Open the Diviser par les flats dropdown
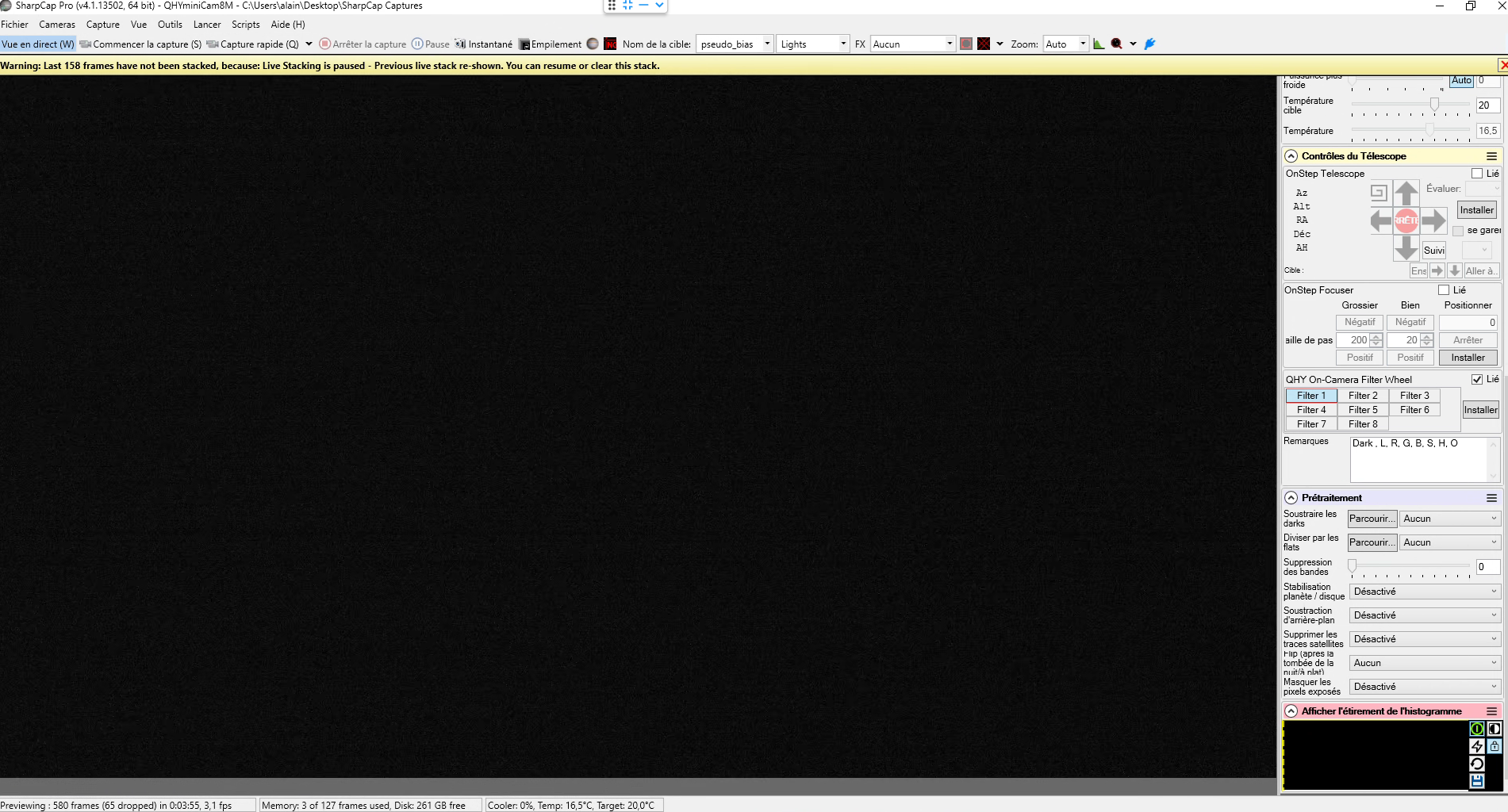This screenshot has width=1508, height=812. tap(1449, 542)
